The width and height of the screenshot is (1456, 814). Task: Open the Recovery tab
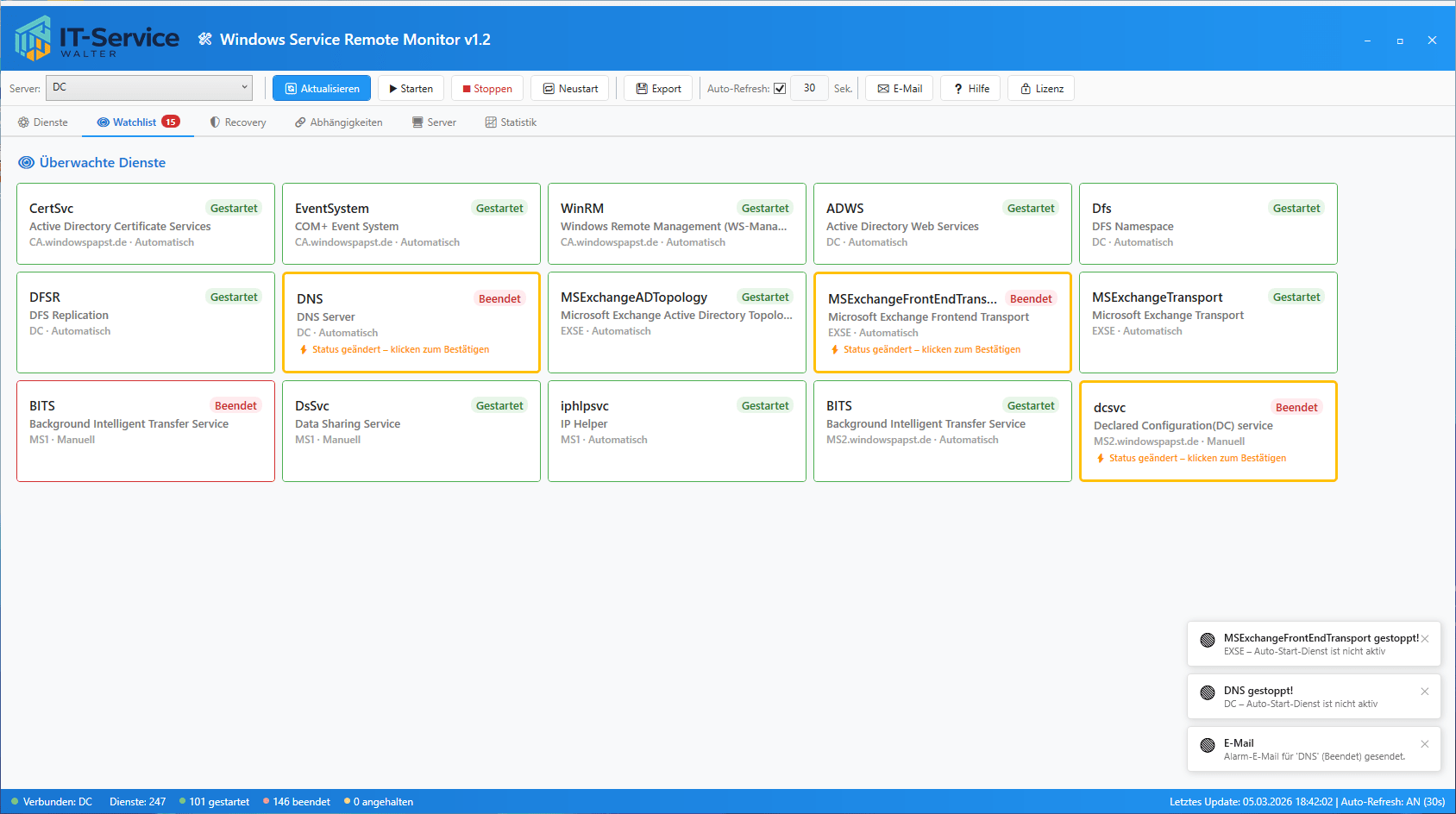(238, 122)
